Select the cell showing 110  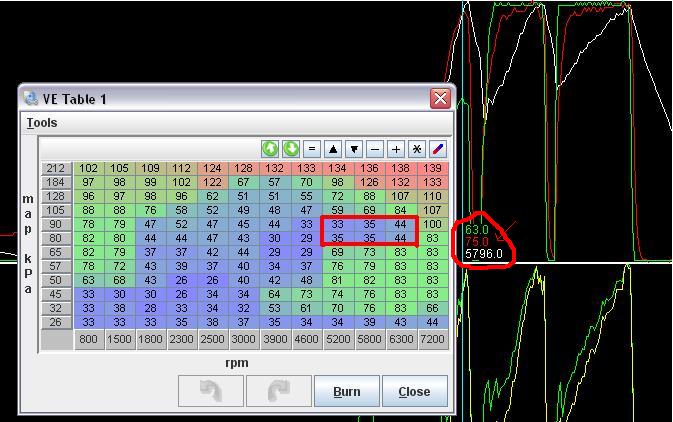tap(433, 196)
